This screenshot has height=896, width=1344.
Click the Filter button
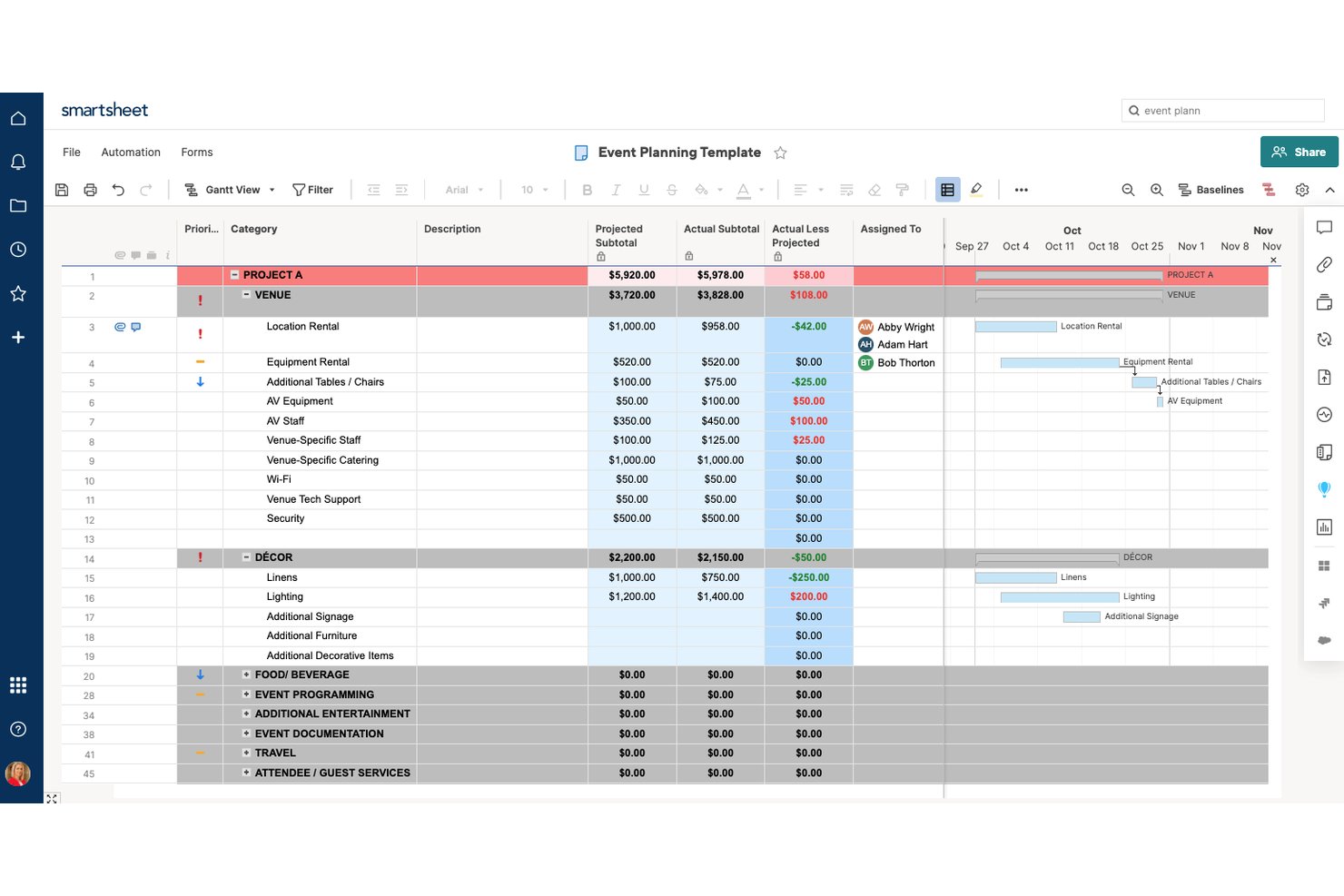(312, 190)
